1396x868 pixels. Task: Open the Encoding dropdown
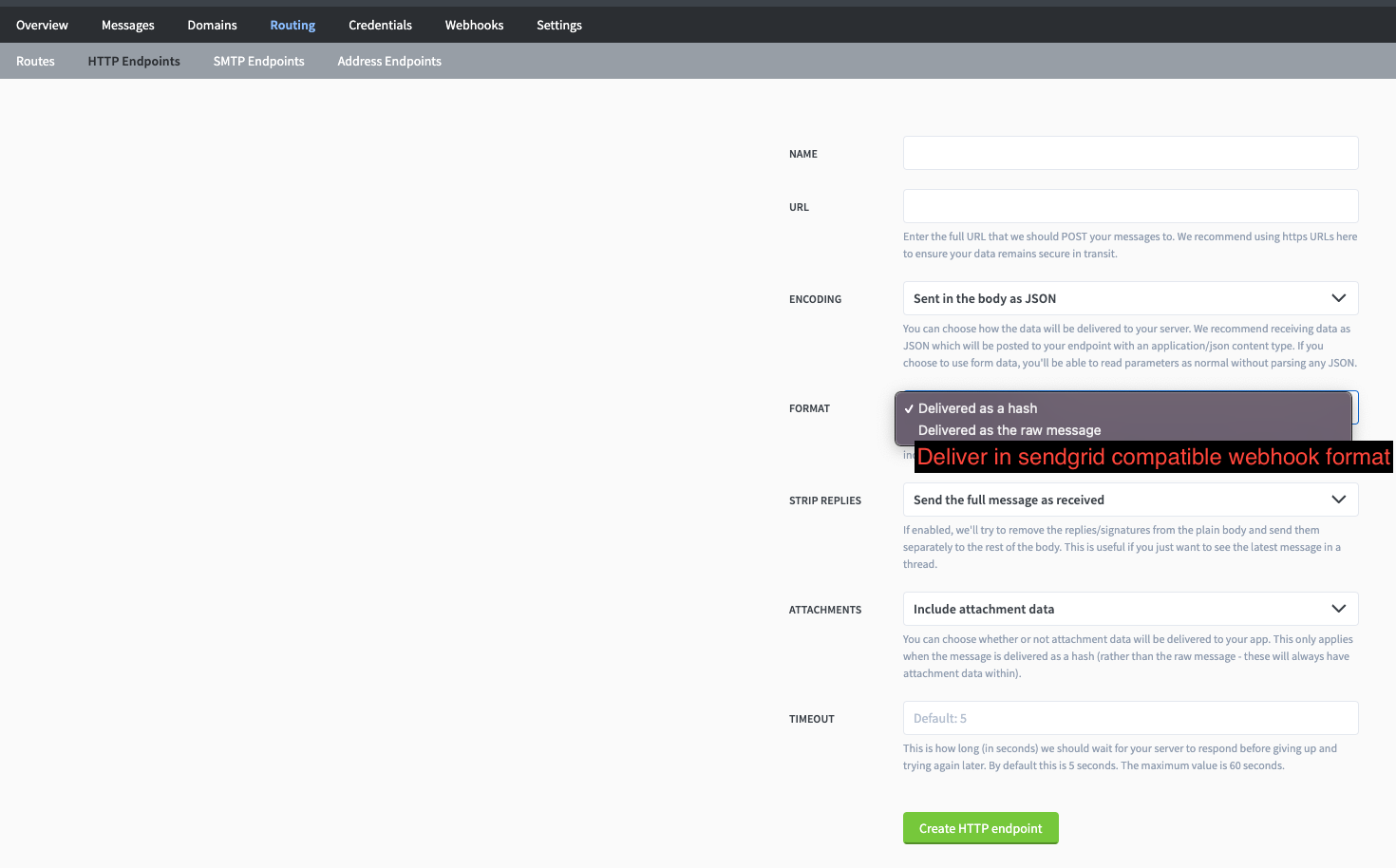coord(1130,298)
